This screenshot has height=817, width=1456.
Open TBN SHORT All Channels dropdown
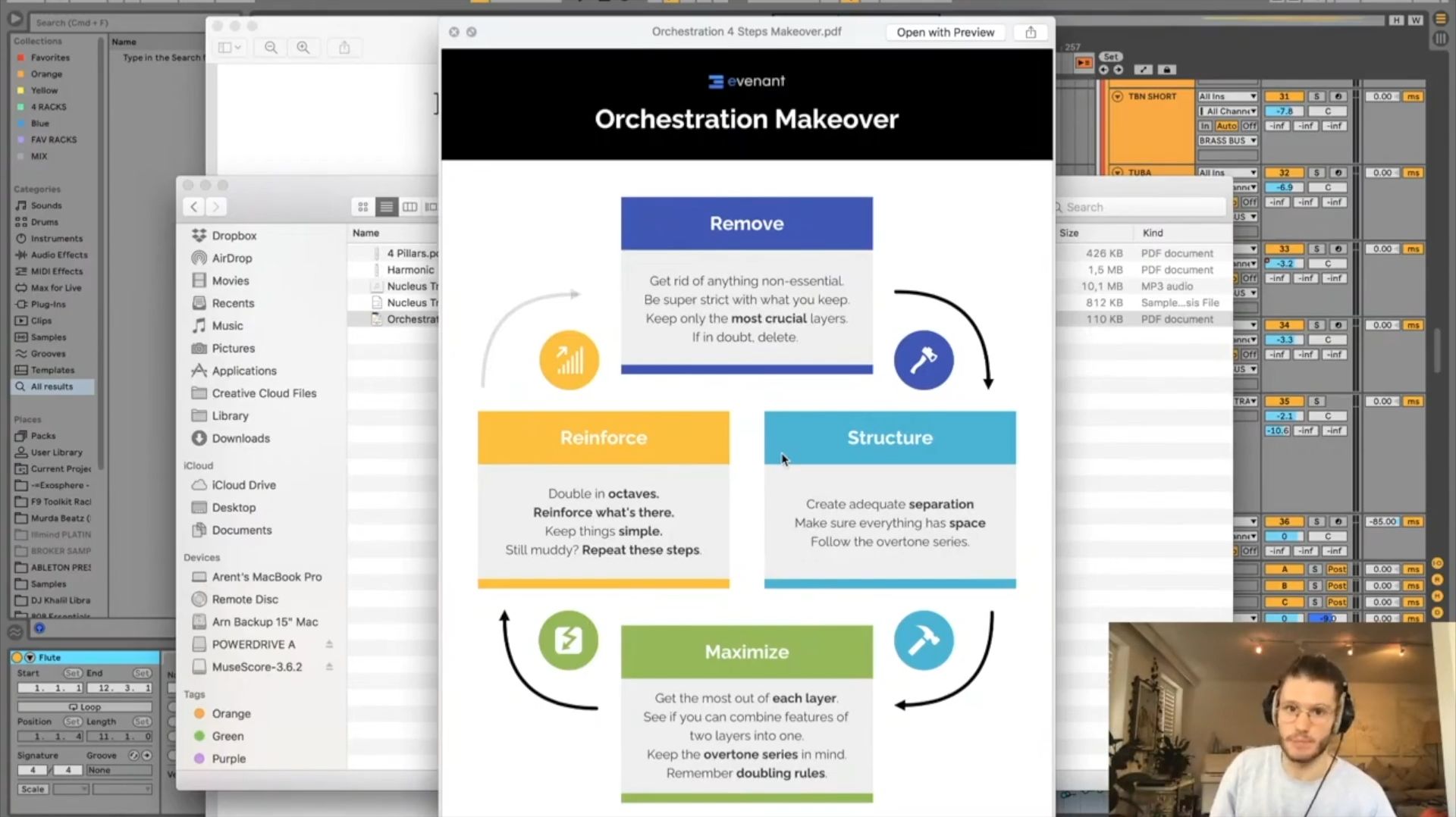click(x=1228, y=111)
